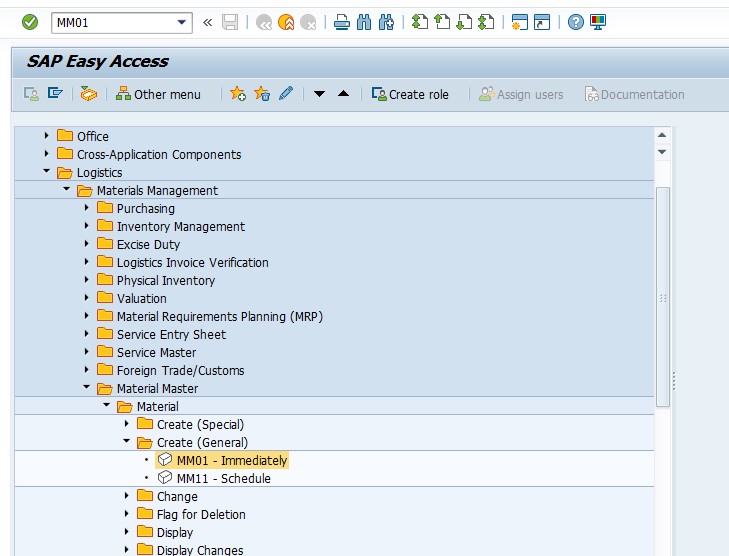Click the Add to Favorites star icon
This screenshot has width=729, height=556.
238,93
